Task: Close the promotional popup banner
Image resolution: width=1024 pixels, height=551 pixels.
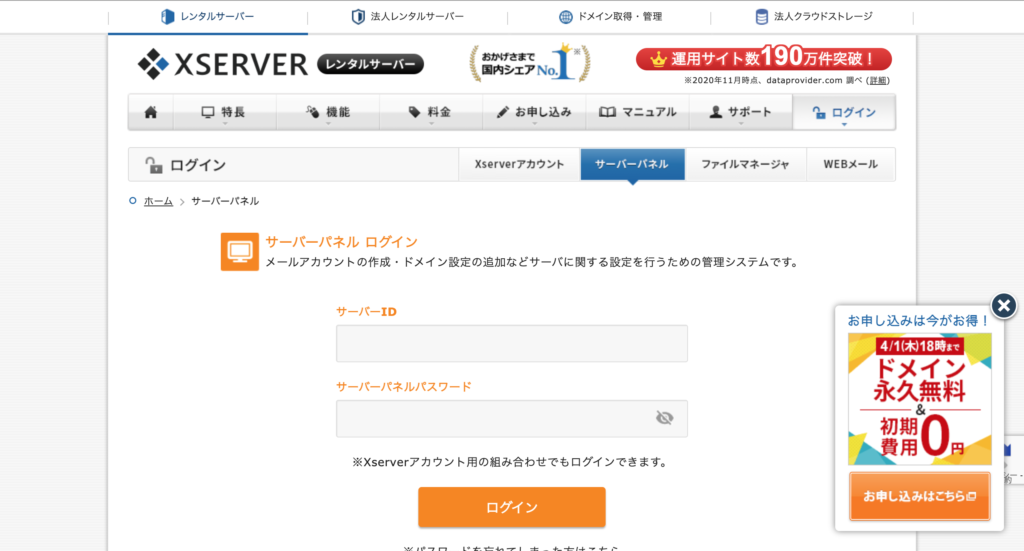Action: [x=1004, y=305]
